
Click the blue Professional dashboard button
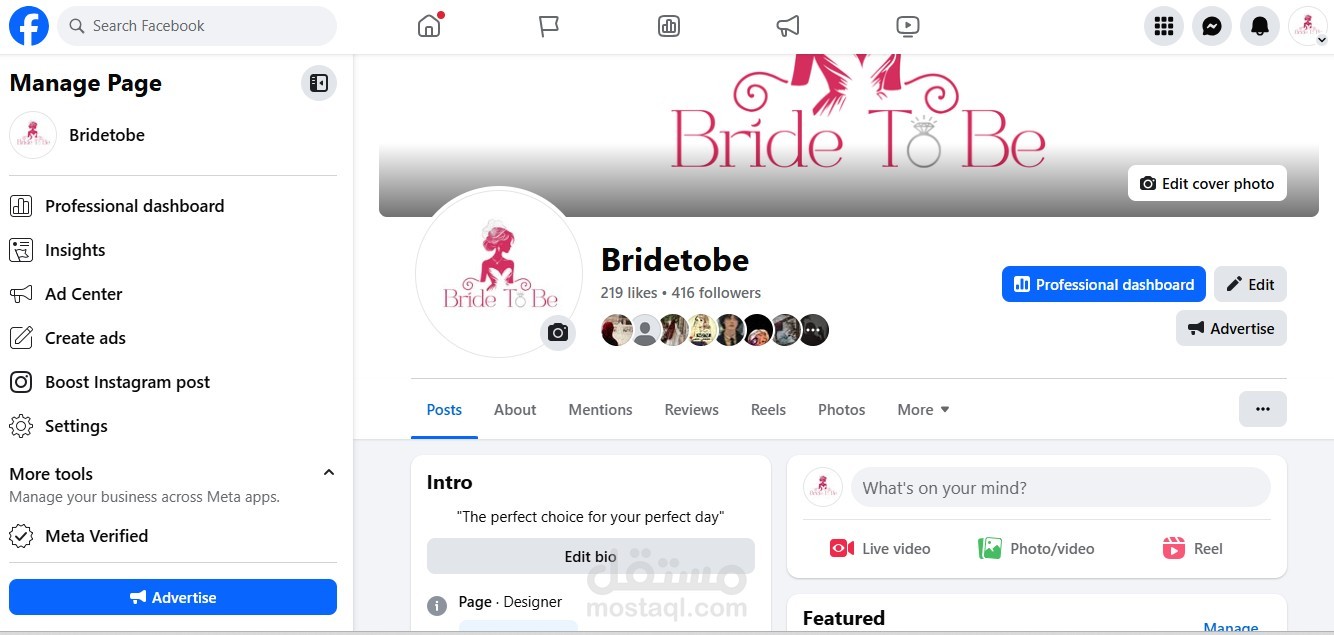click(x=1104, y=285)
